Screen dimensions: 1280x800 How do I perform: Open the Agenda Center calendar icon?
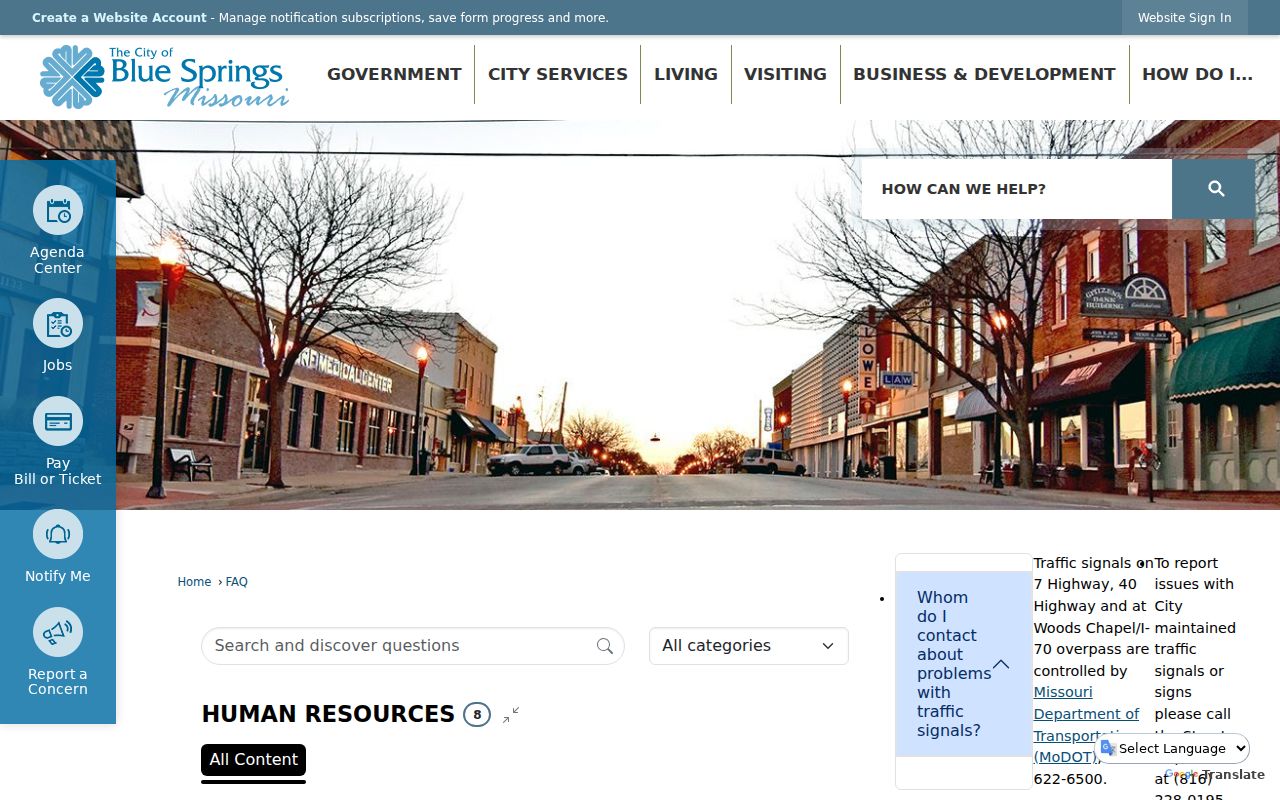point(58,211)
